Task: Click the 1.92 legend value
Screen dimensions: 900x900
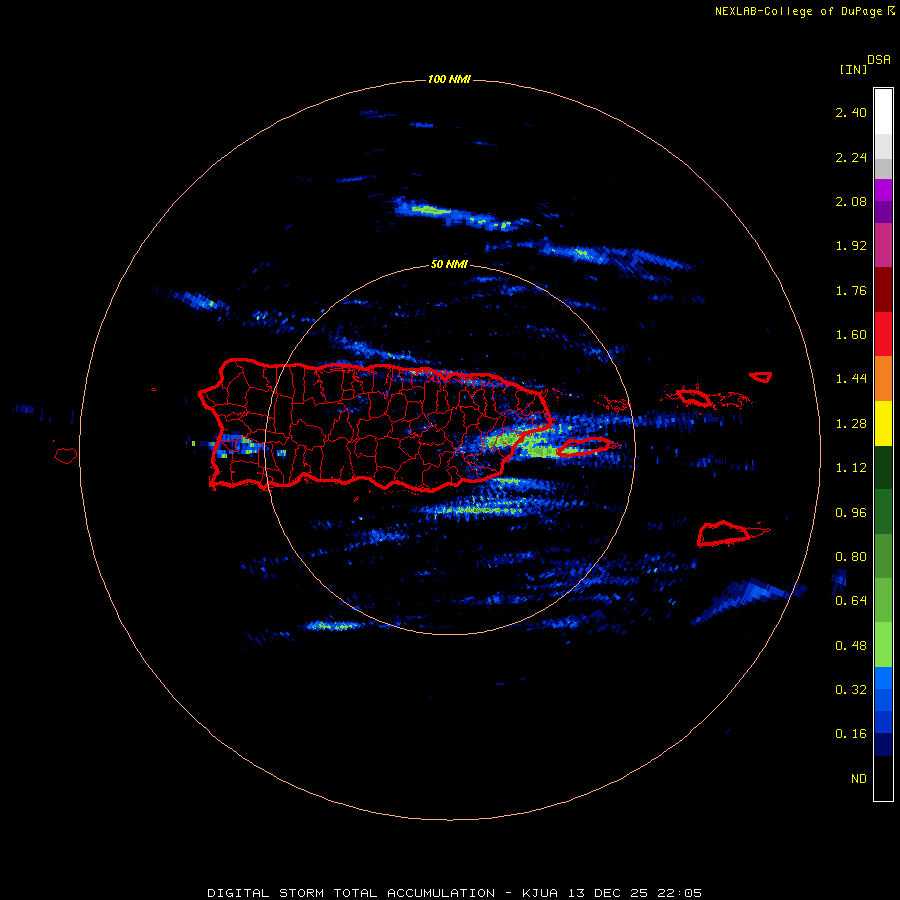Action: [851, 246]
